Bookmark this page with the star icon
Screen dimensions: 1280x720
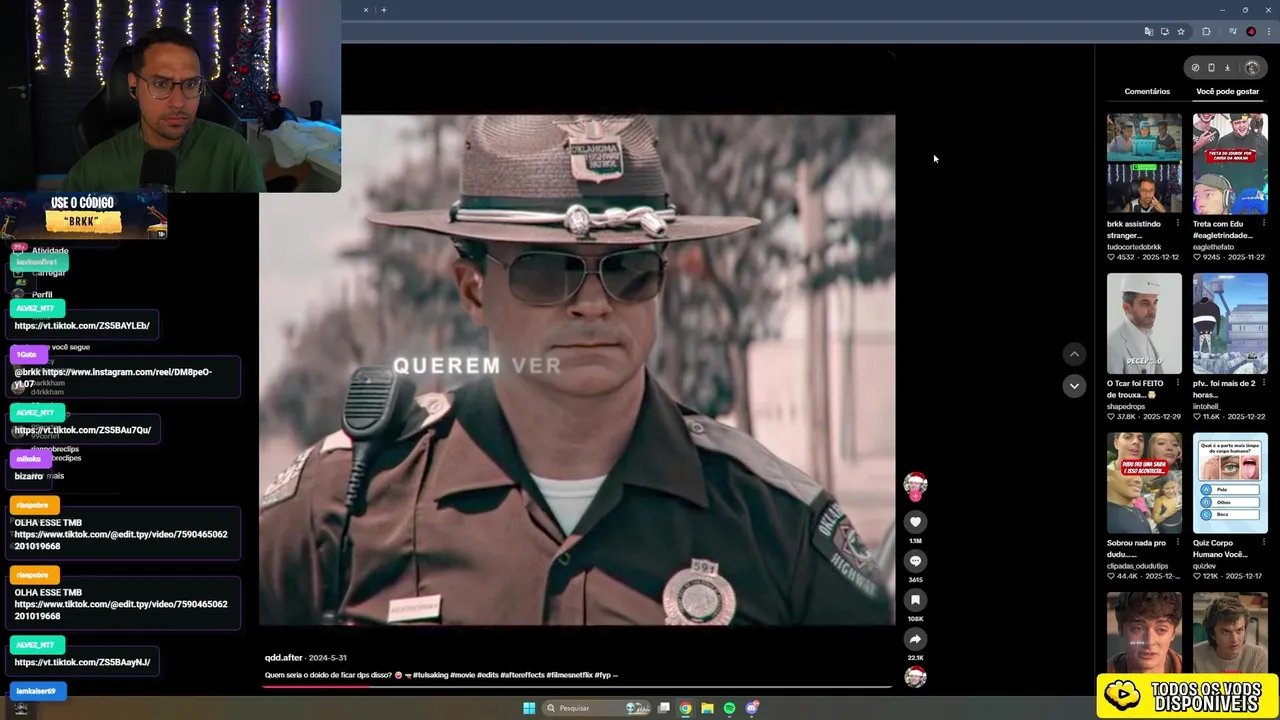pos(1181,32)
